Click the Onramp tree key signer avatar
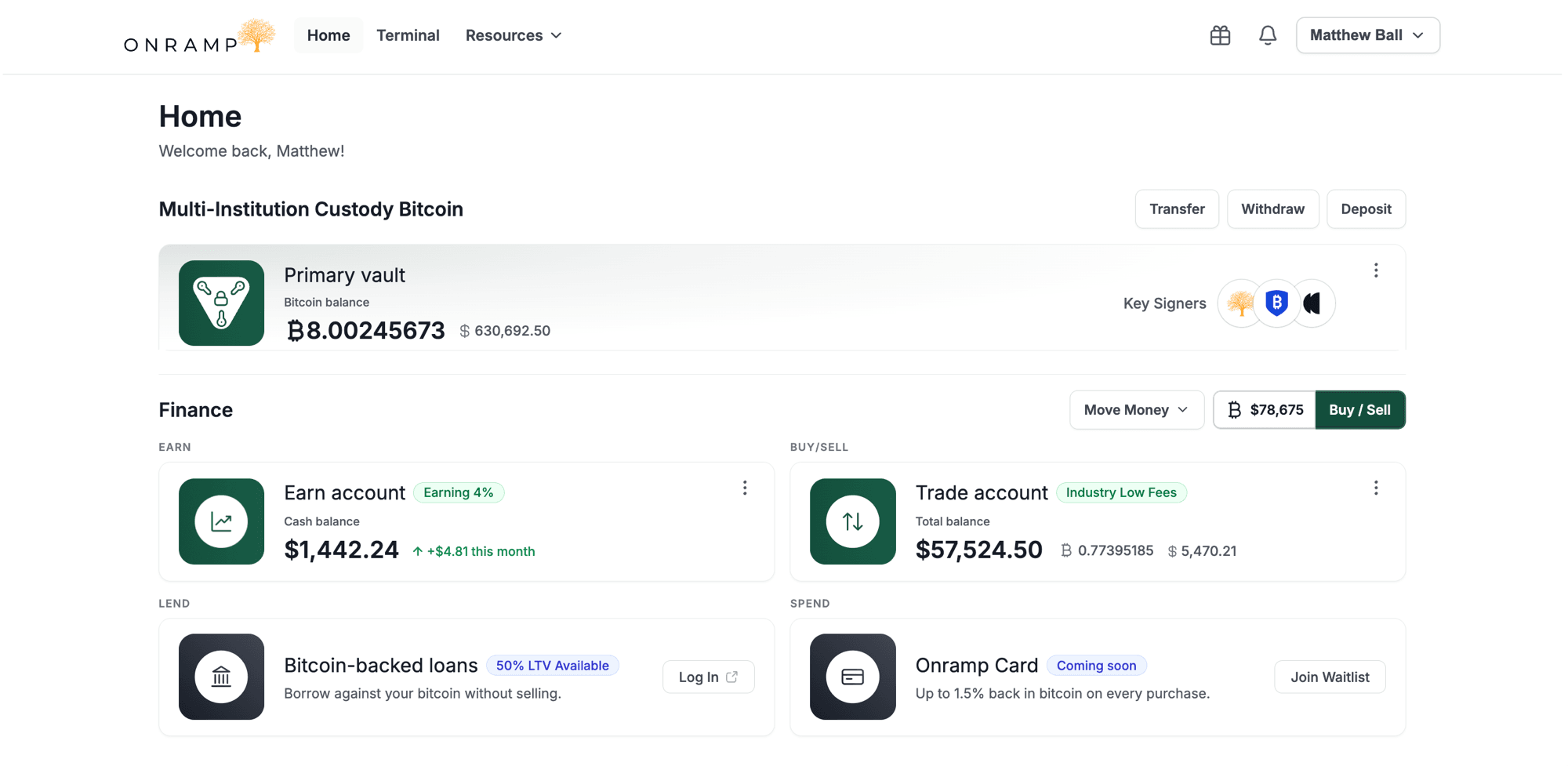This screenshot has height=766, width=1568. point(1240,303)
